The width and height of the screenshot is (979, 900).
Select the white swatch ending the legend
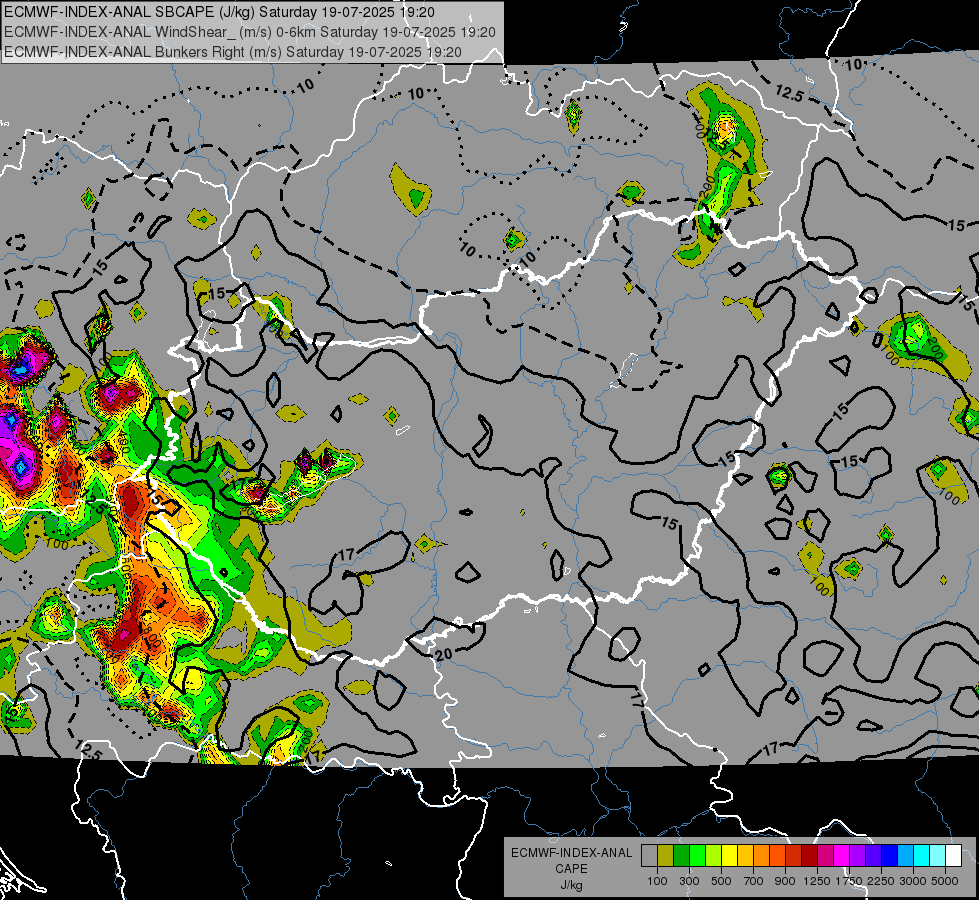point(953,855)
